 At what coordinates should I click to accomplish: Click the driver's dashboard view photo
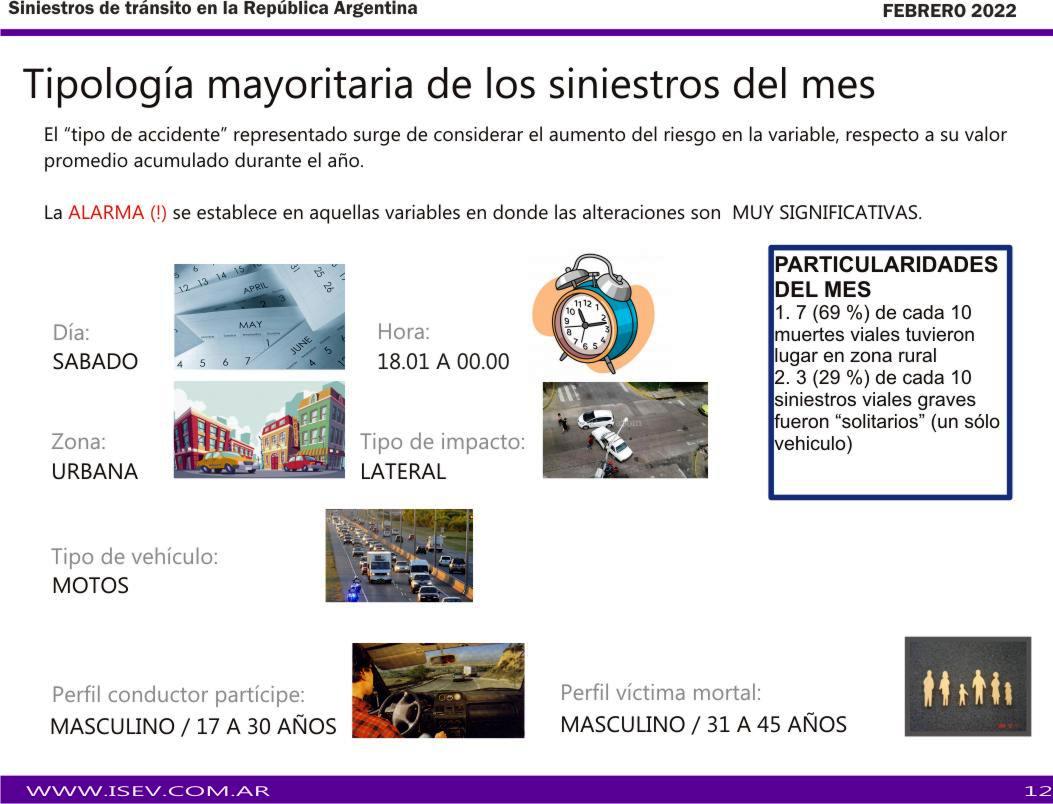438,690
